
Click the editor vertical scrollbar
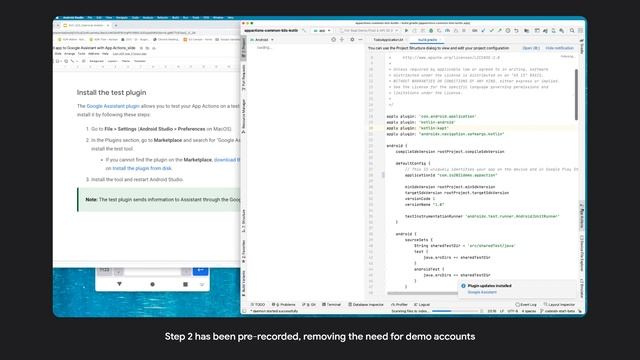(x=576, y=95)
